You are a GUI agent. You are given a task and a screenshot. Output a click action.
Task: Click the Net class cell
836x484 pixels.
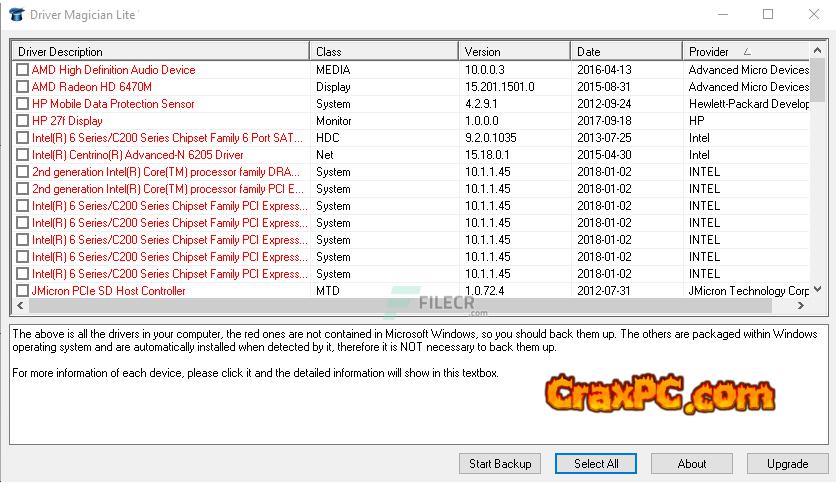(325, 155)
